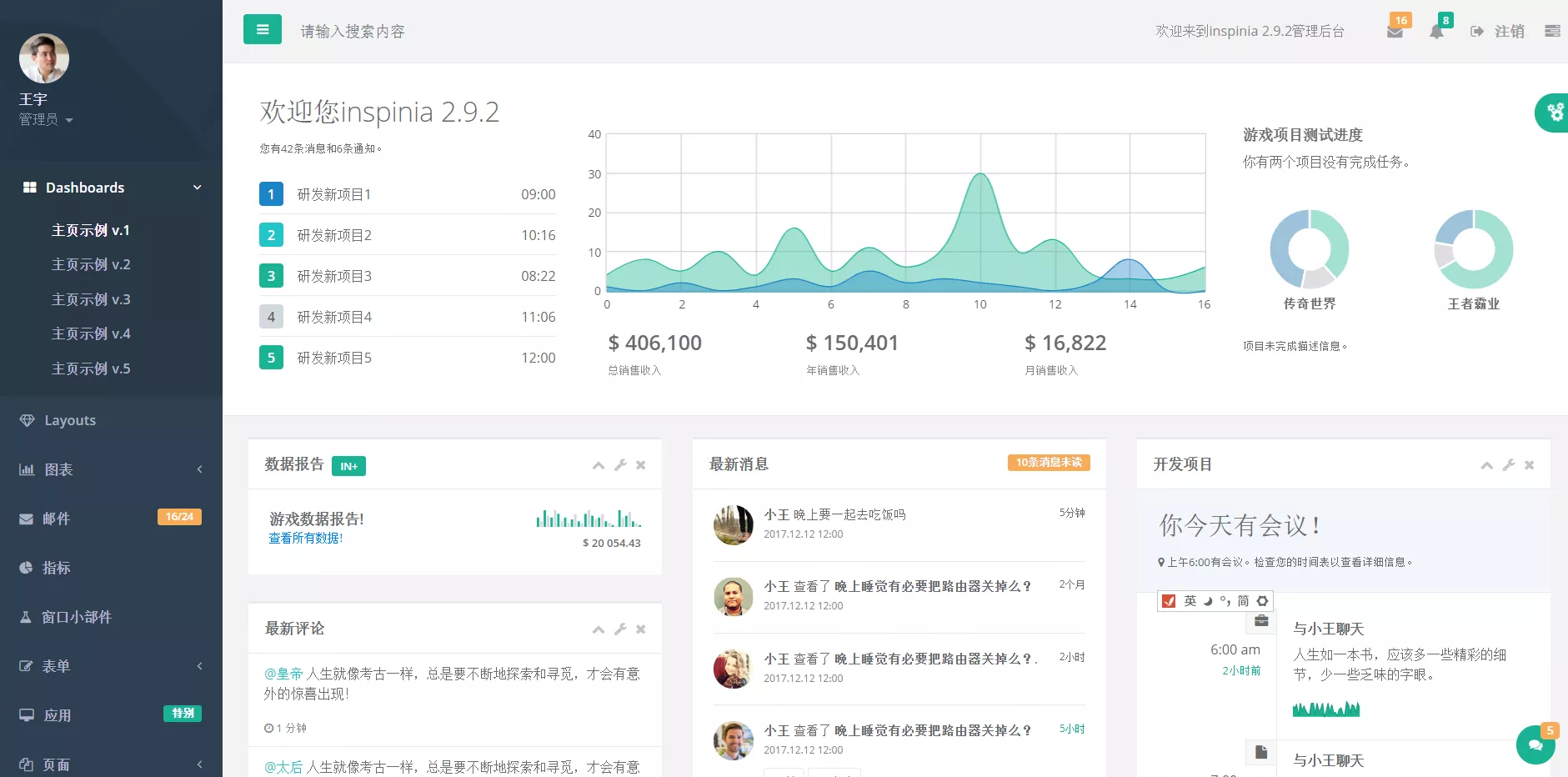Click the 王宇 profile avatar
The height and width of the screenshot is (777, 1568).
pyautogui.click(x=44, y=58)
